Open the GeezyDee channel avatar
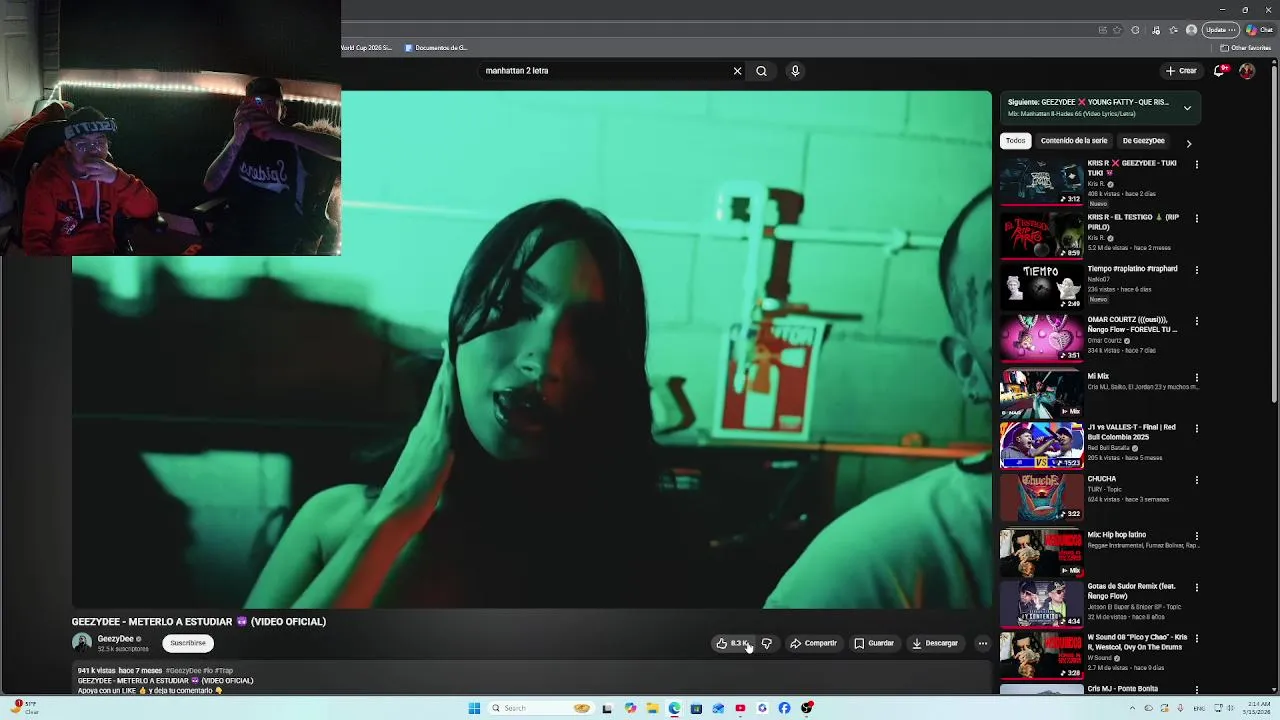Image resolution: width=1280 pixels, height=720 pixels. click(82, 643)
